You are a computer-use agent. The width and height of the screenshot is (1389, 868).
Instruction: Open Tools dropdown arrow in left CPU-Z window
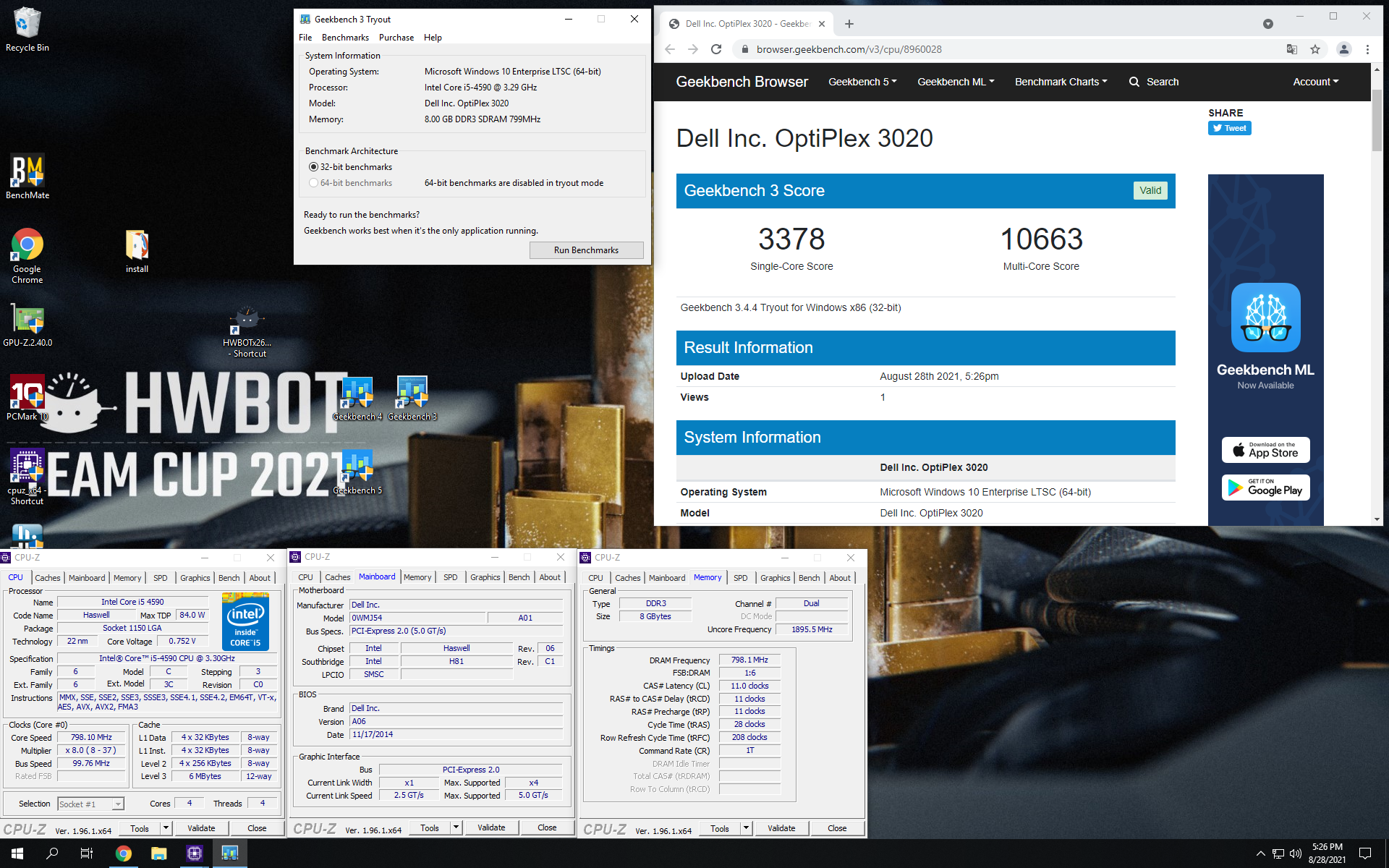point(166,828)
